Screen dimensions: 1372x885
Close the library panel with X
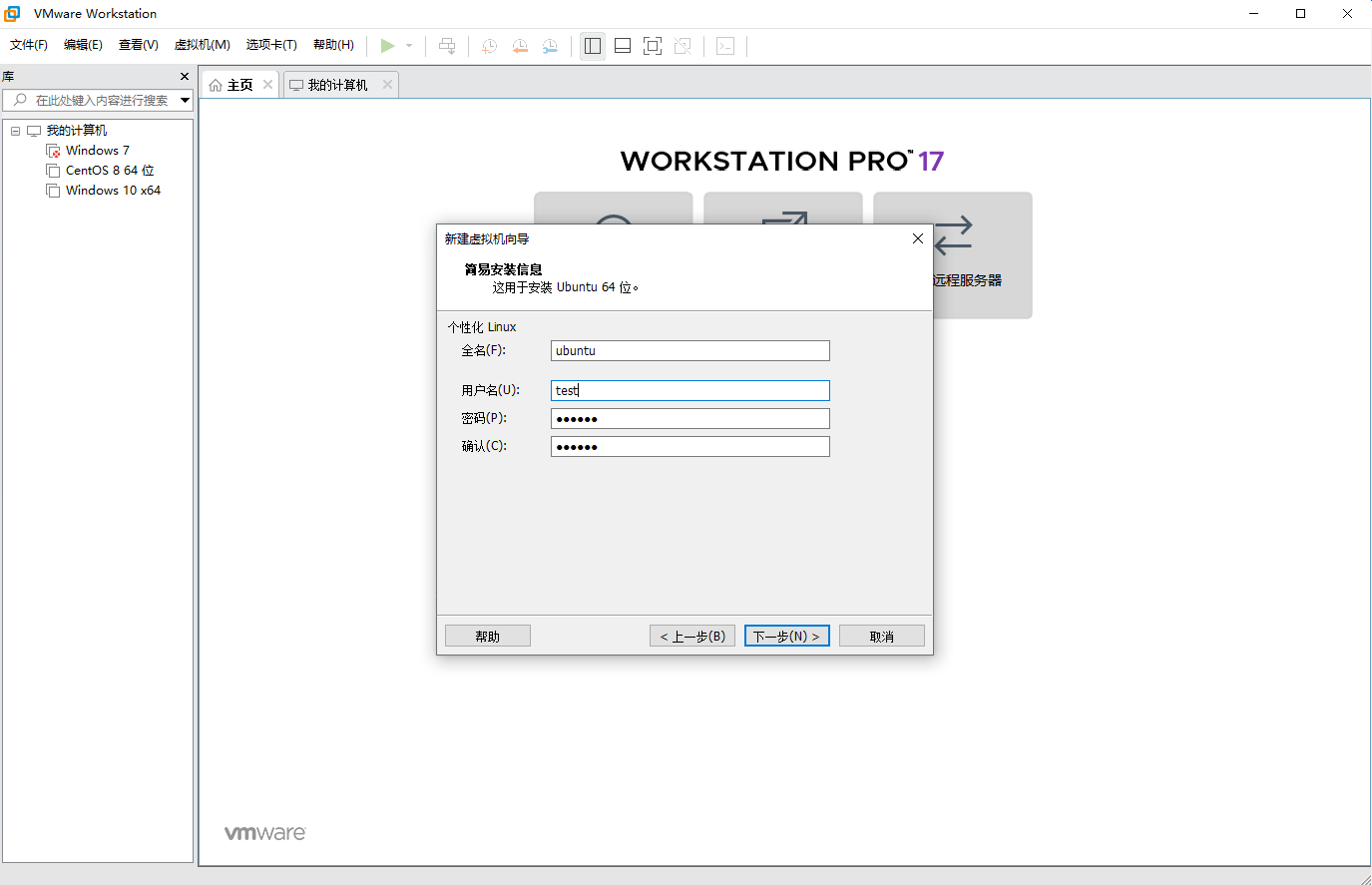pyautogui.click(x=185, y=77)
